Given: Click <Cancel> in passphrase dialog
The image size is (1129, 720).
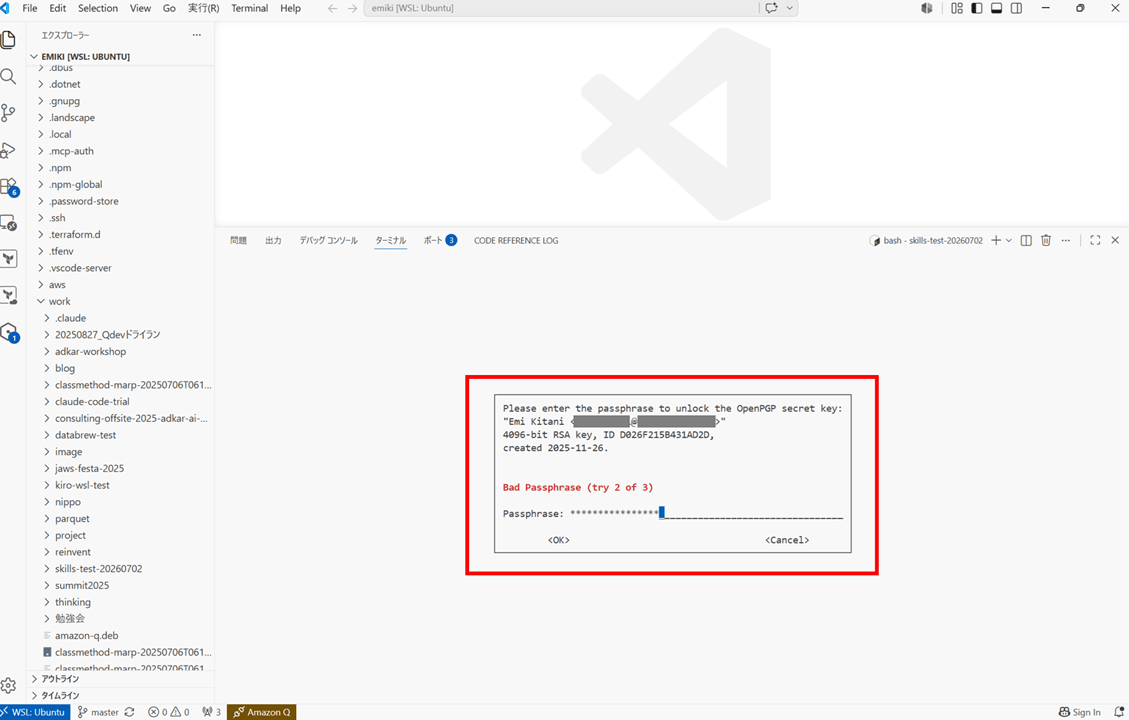Looking at the screenshot, I should pos(787,540).
